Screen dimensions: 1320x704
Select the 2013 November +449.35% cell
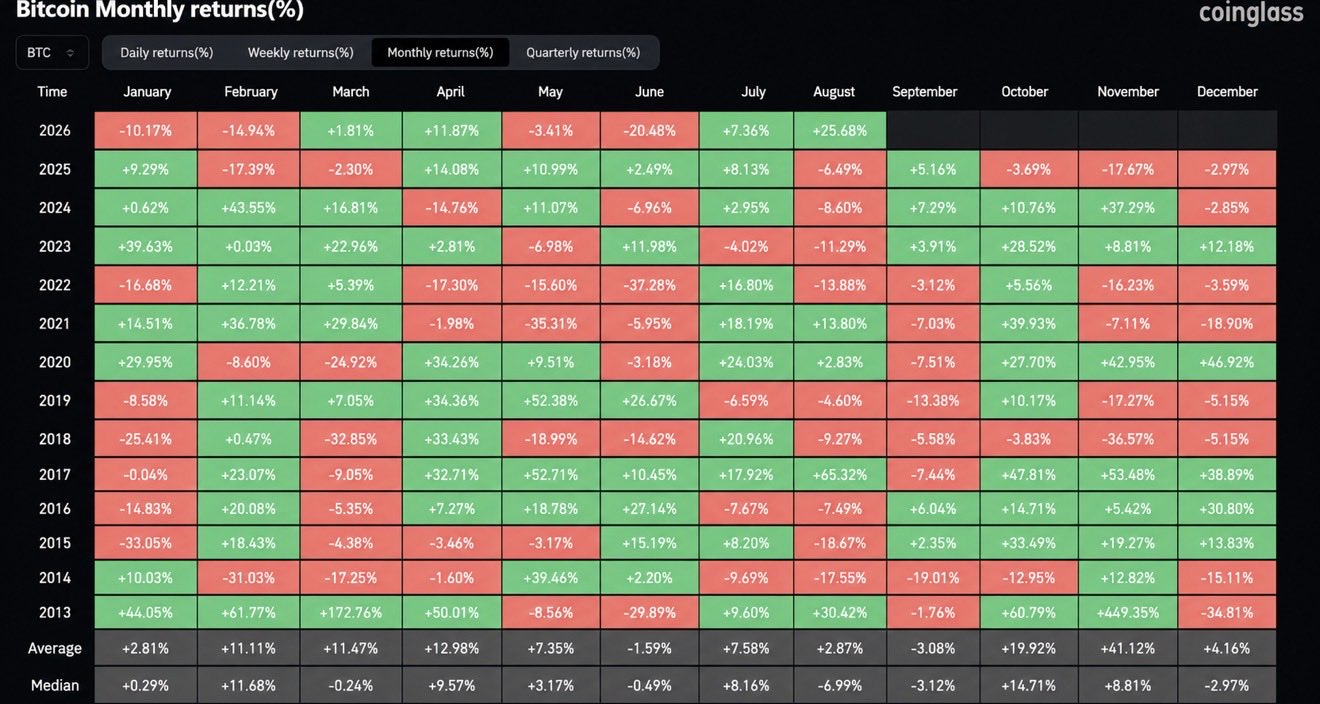[x=1128, y=612]
